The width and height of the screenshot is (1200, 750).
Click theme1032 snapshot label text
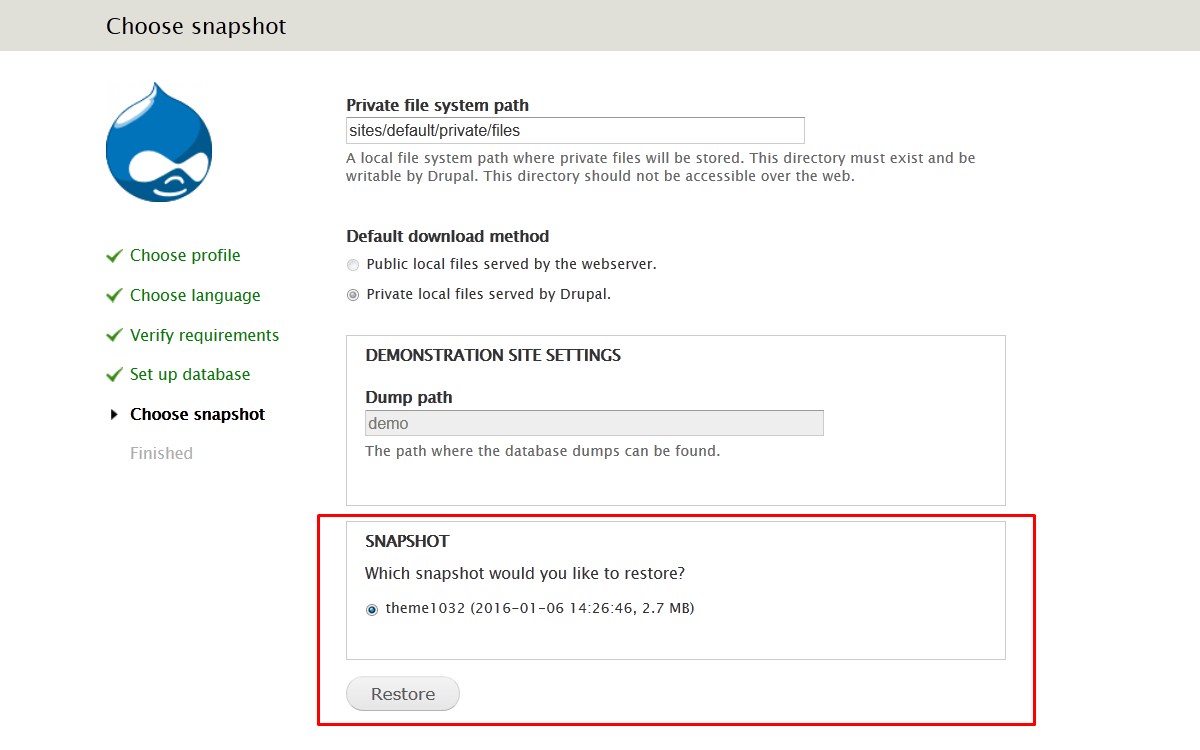pyautogui.click(x=540, y=608)
